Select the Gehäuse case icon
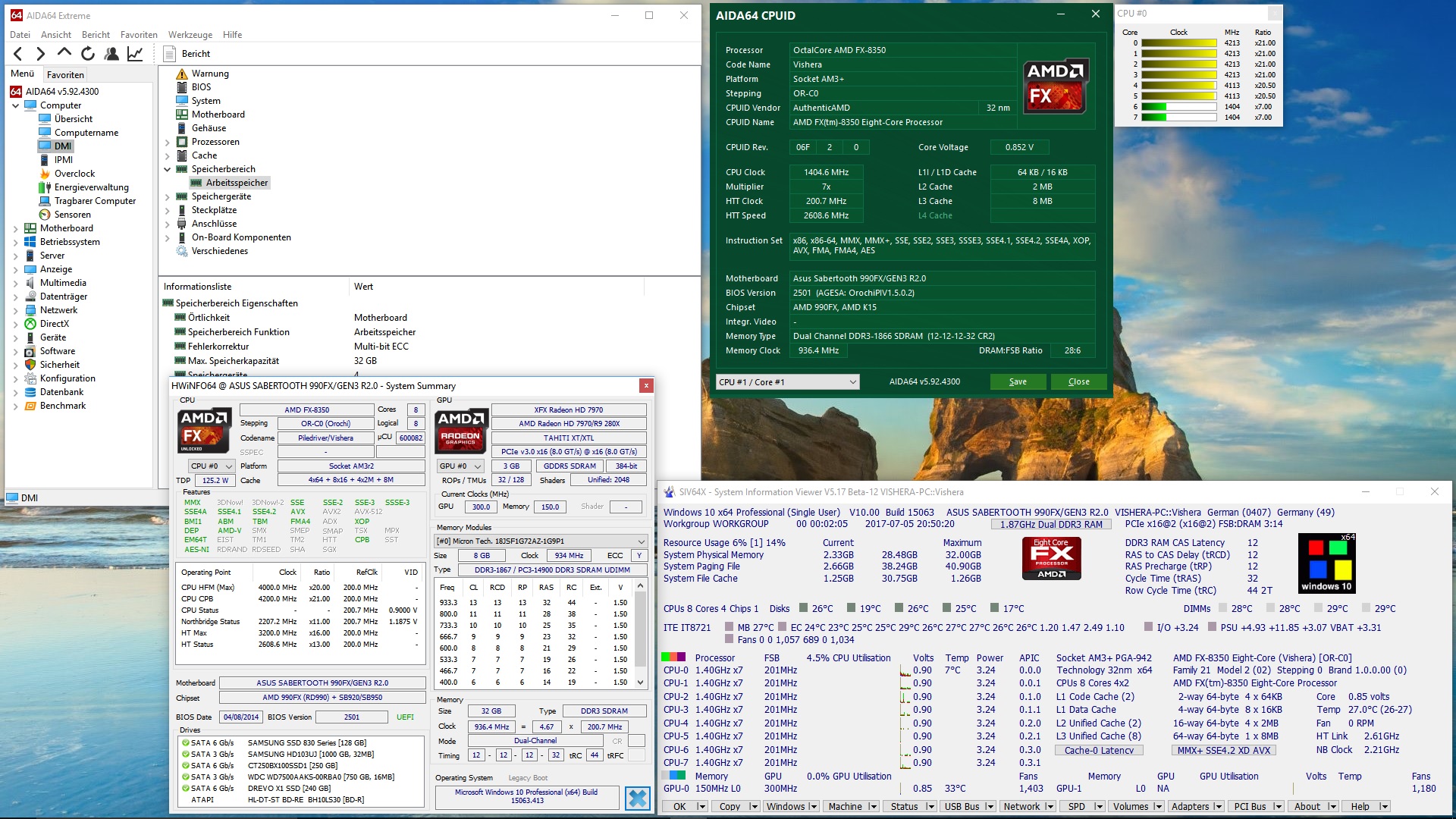Image resolution: width=1456 pixels, height=819 pixels. [x=182, y=128]
